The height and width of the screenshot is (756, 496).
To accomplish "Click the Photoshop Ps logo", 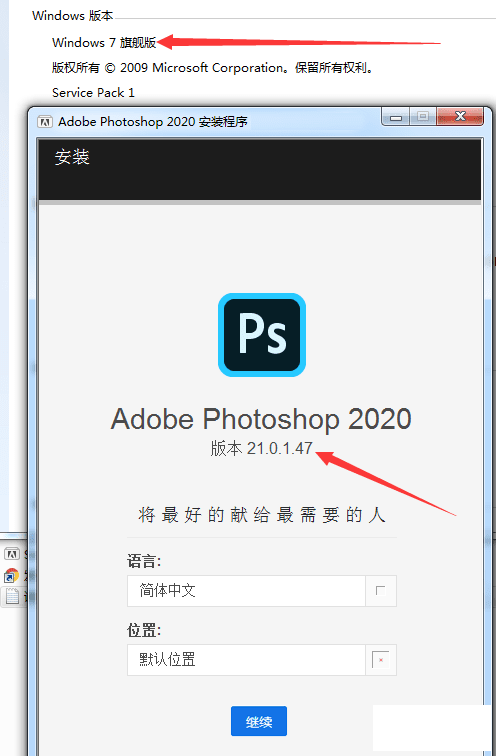I will click(x=262, y=335).
